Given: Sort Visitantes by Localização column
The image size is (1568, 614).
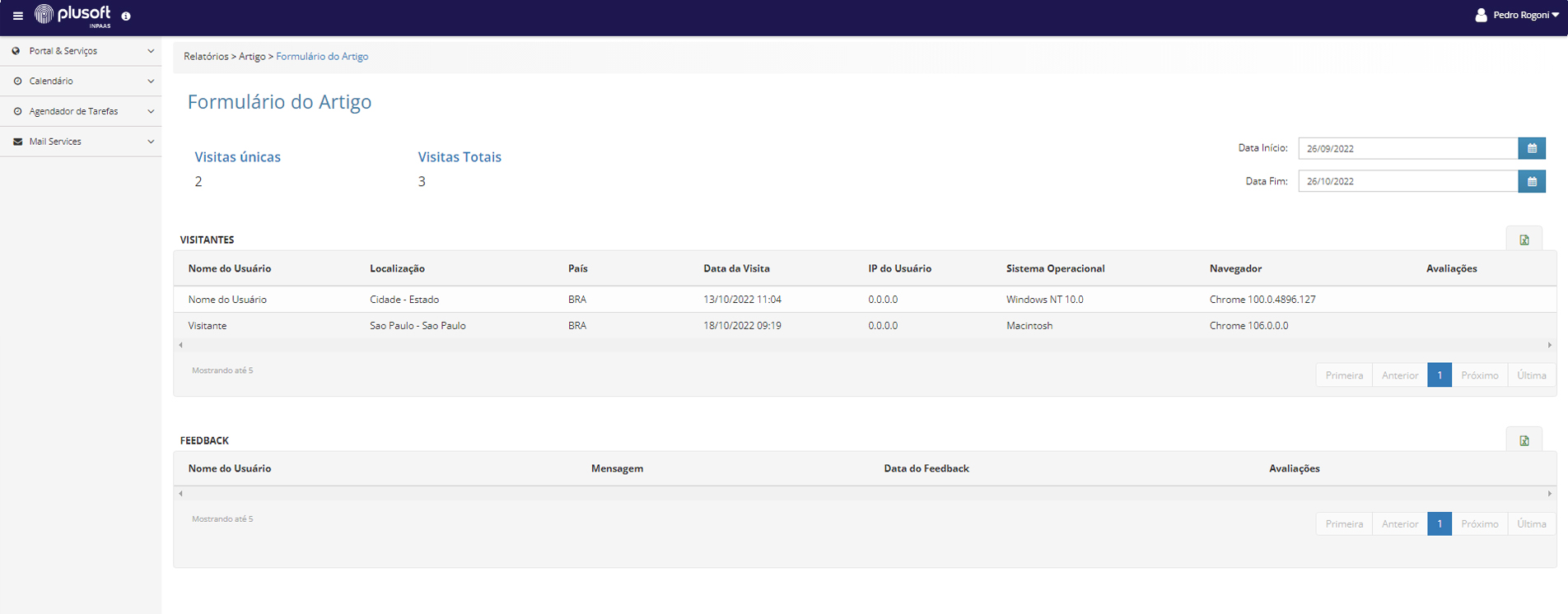Looking at the screenshot, I should [x=397, y=268].
